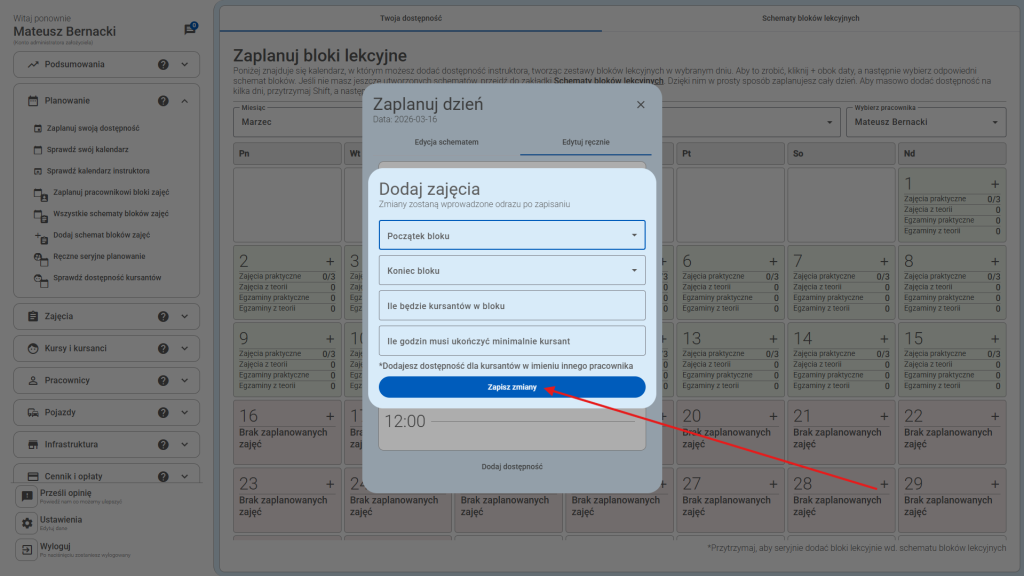1024x576 pixels.
Task: Close the Zaplanuj dzień dialog
Action: [x=640, y=104]
